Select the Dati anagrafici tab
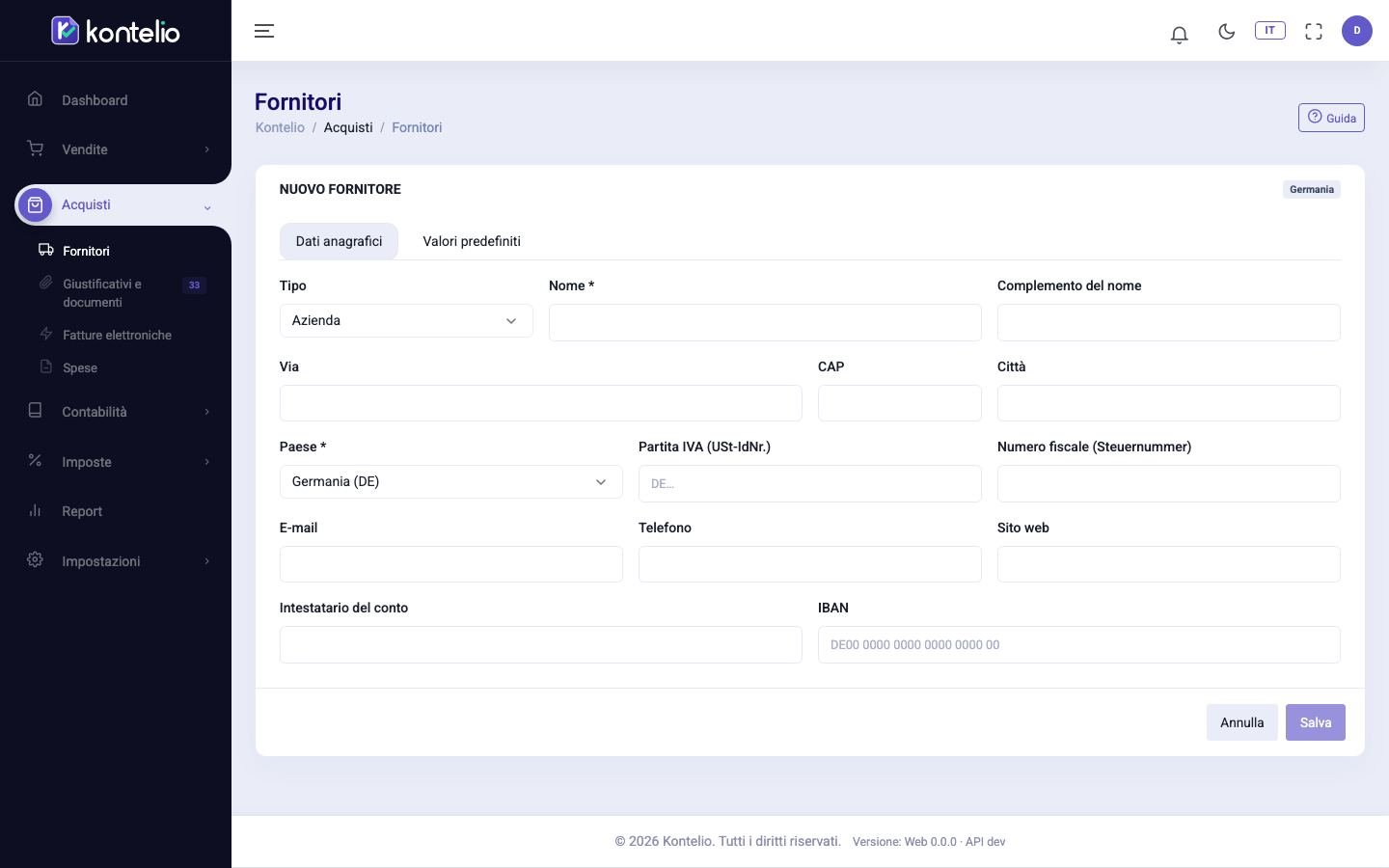The width and height of the screenshot is (1389, 868). point(339,241)
